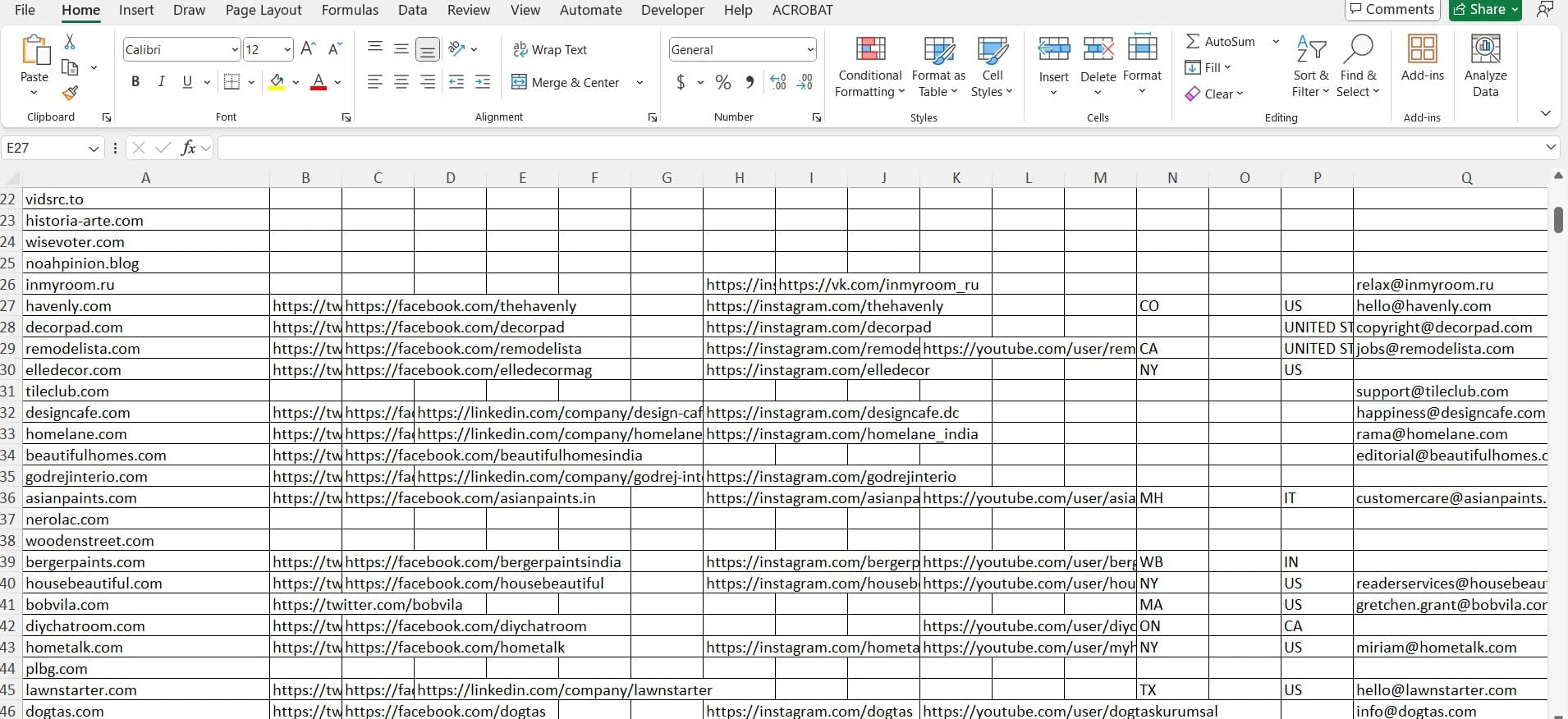Click the Cut scissors icon
The height and width of the screenshot is (719, 1568).
coord(70,42)
